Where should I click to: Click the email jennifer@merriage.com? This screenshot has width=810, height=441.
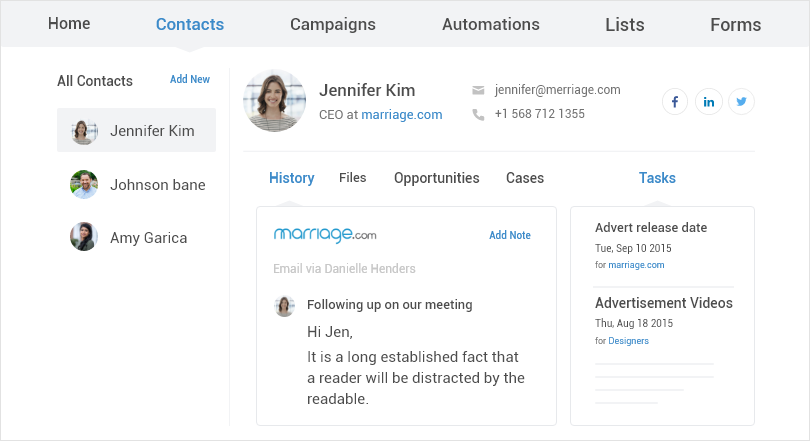click(x=557, y=90)
